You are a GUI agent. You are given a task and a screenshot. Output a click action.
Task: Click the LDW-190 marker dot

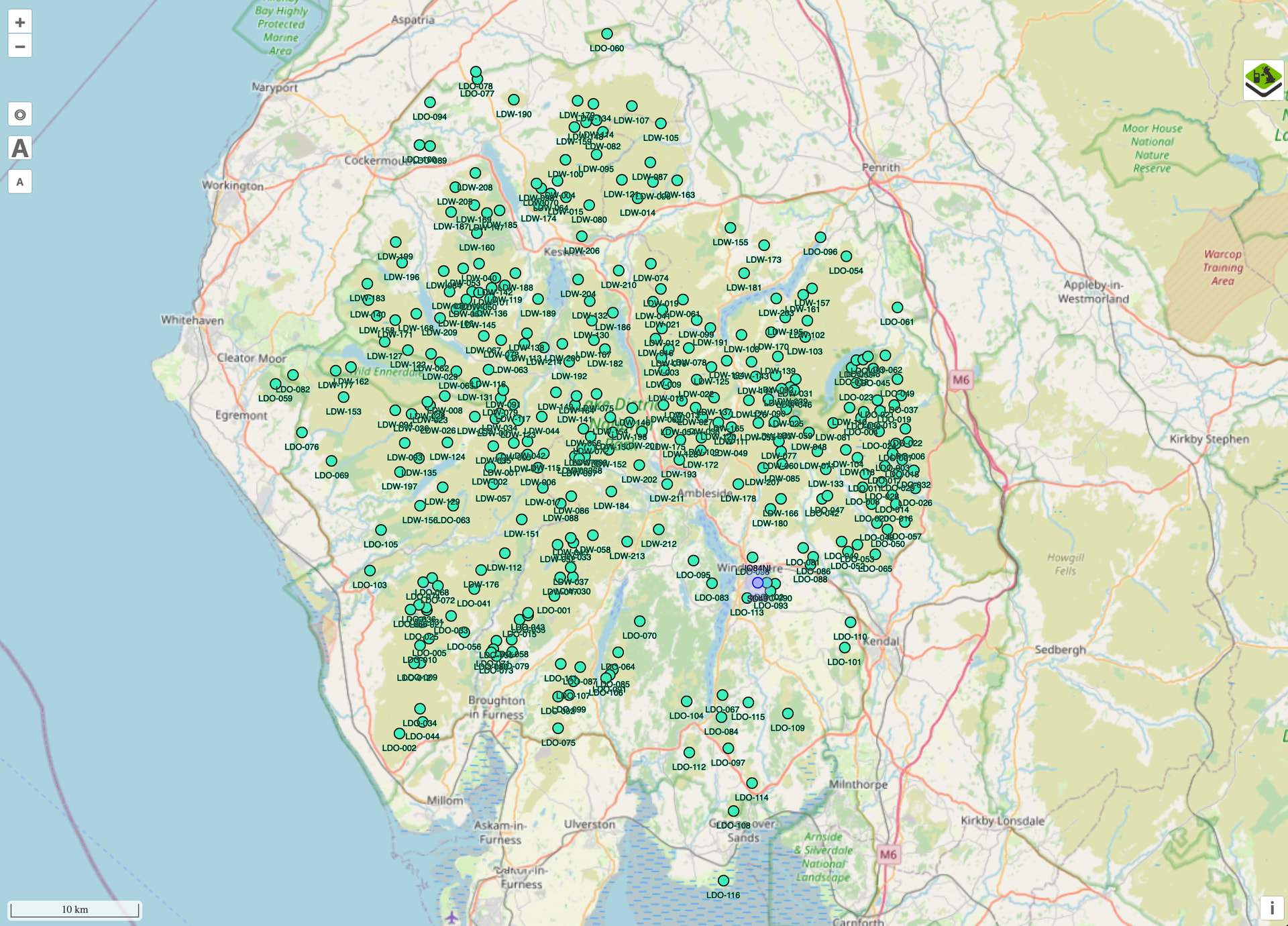click(x=514, y=100)
